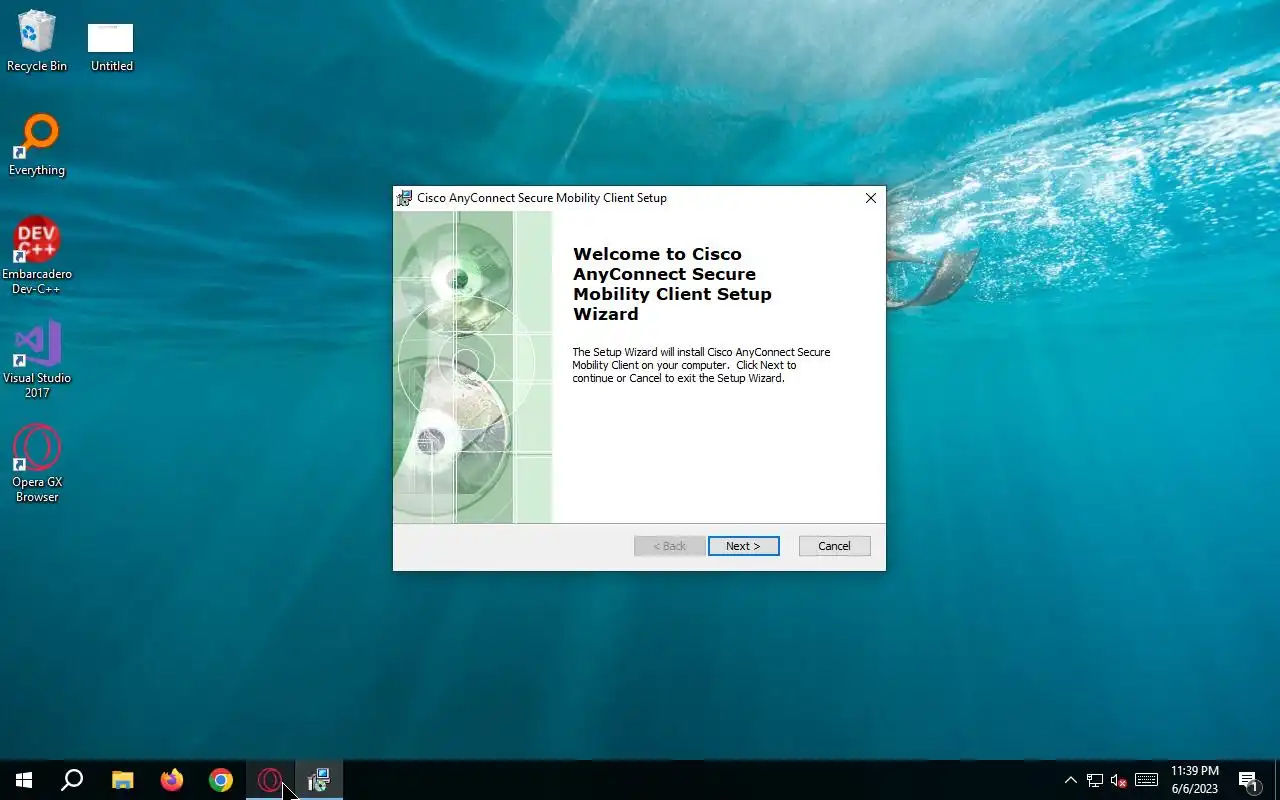Click the Setup Wizard description text
Screen dimensions: 1280x800
tap(701, 365)
